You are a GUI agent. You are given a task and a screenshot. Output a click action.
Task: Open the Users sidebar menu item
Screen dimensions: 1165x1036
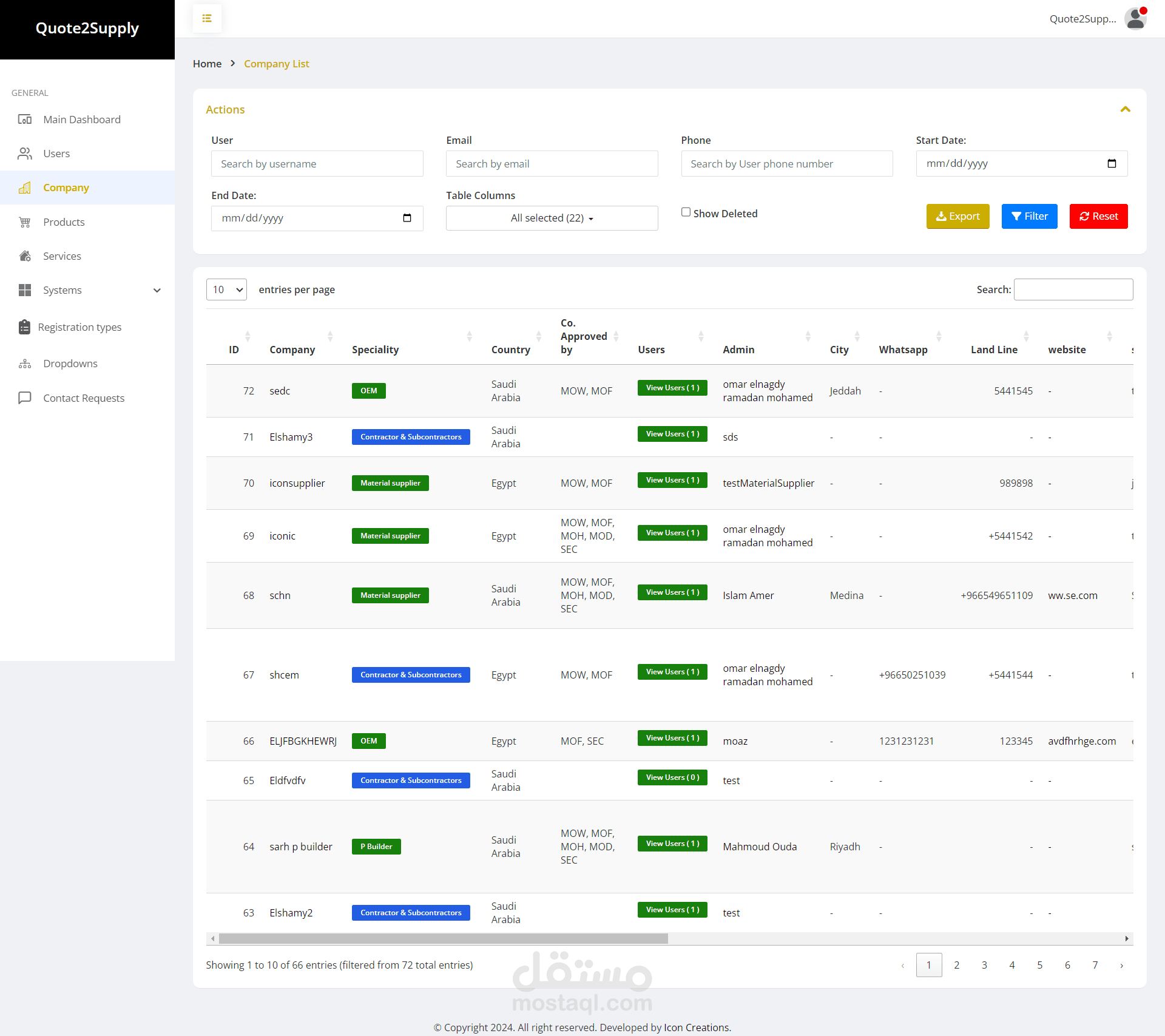point(56,154)
